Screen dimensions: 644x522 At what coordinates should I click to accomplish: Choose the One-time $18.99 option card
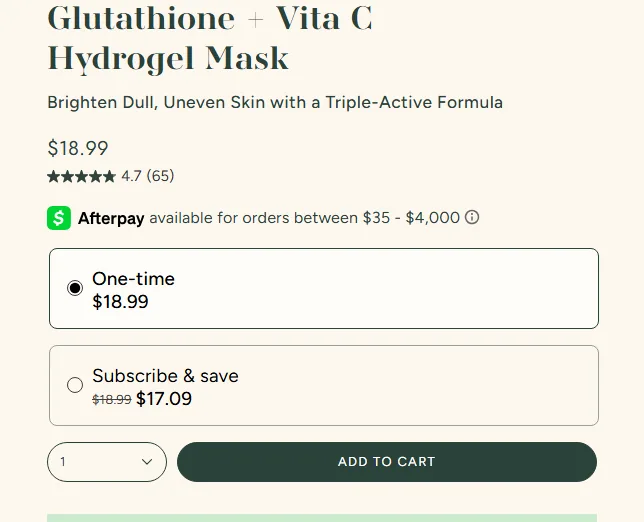pyautogui.click(x=324, y=288)
